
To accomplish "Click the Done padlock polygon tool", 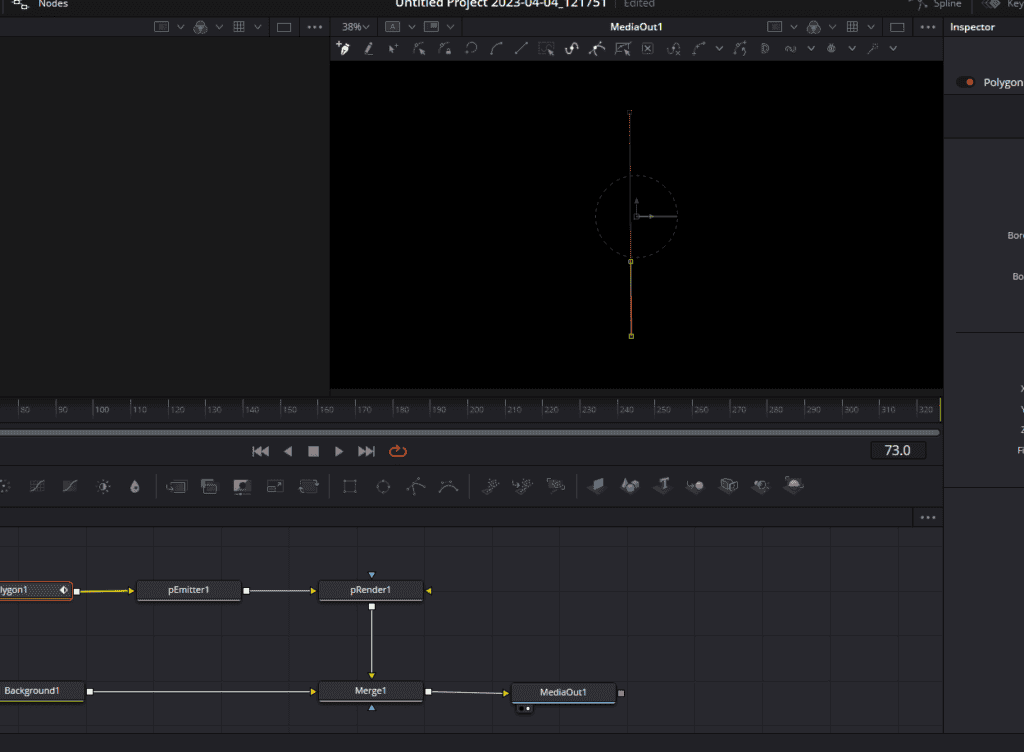I will (x=445, y=48).
